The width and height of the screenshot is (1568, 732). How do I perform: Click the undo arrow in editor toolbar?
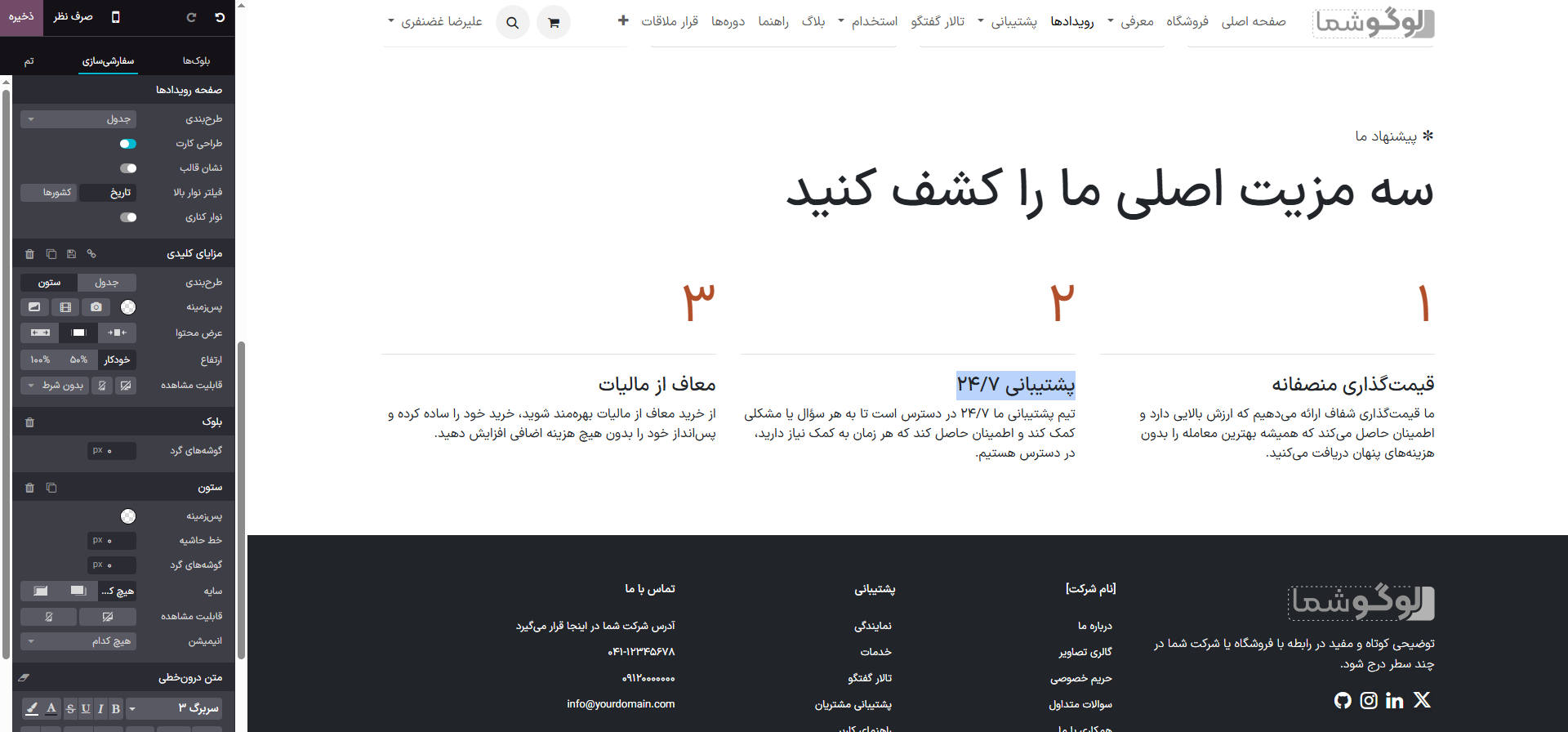point(220,17)
